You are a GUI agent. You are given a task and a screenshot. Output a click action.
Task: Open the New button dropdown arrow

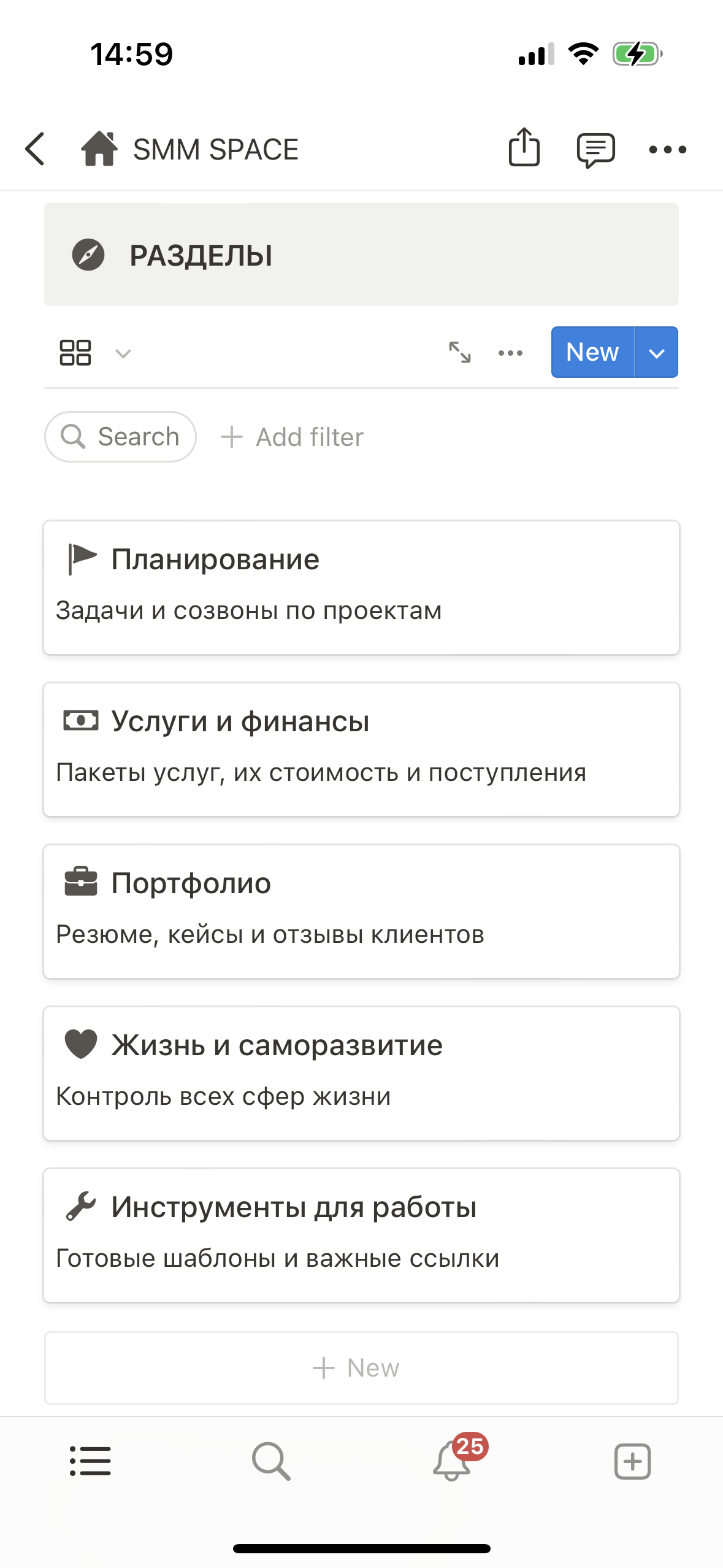tap(656, 352)
